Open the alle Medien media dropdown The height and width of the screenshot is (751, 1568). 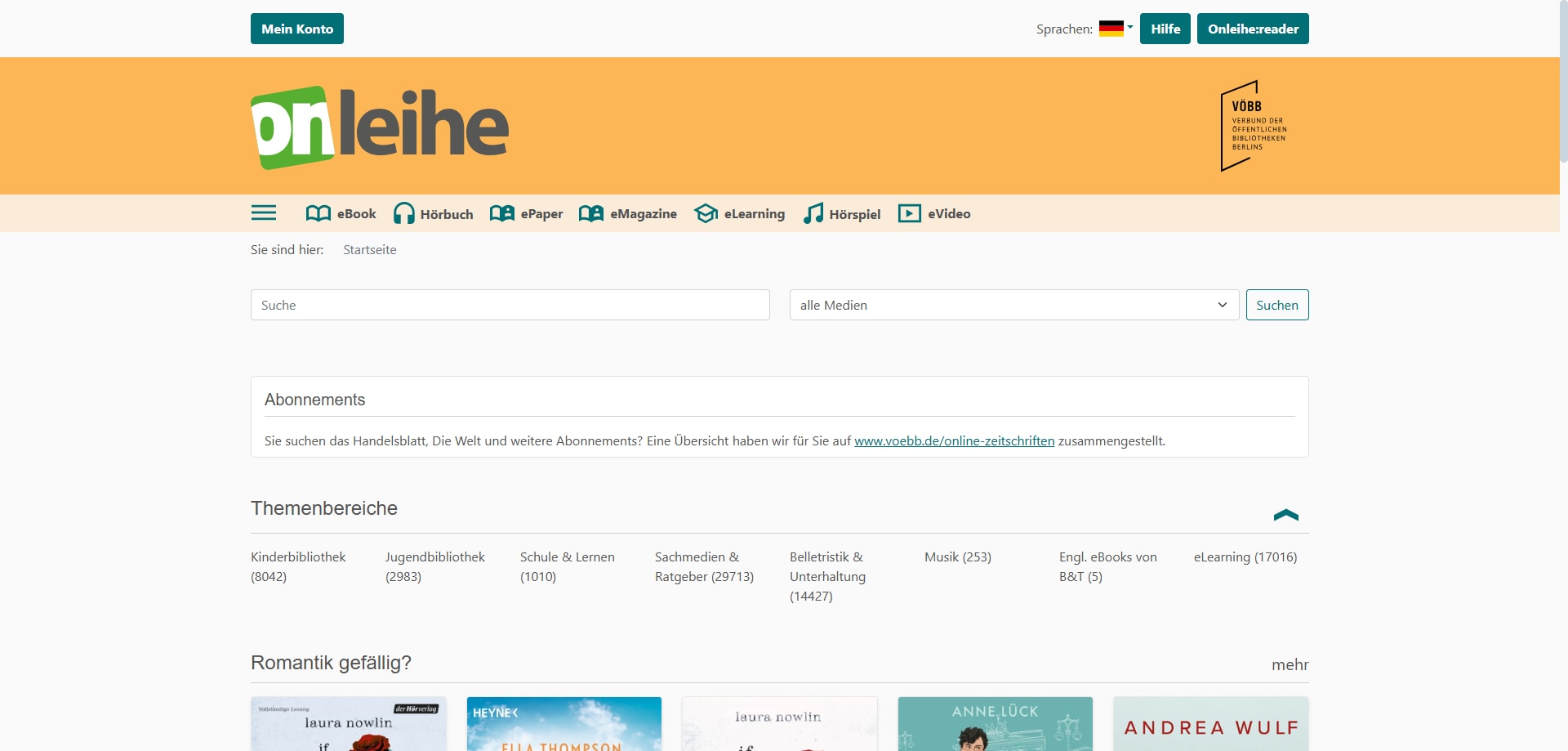tap(1014, 305)
